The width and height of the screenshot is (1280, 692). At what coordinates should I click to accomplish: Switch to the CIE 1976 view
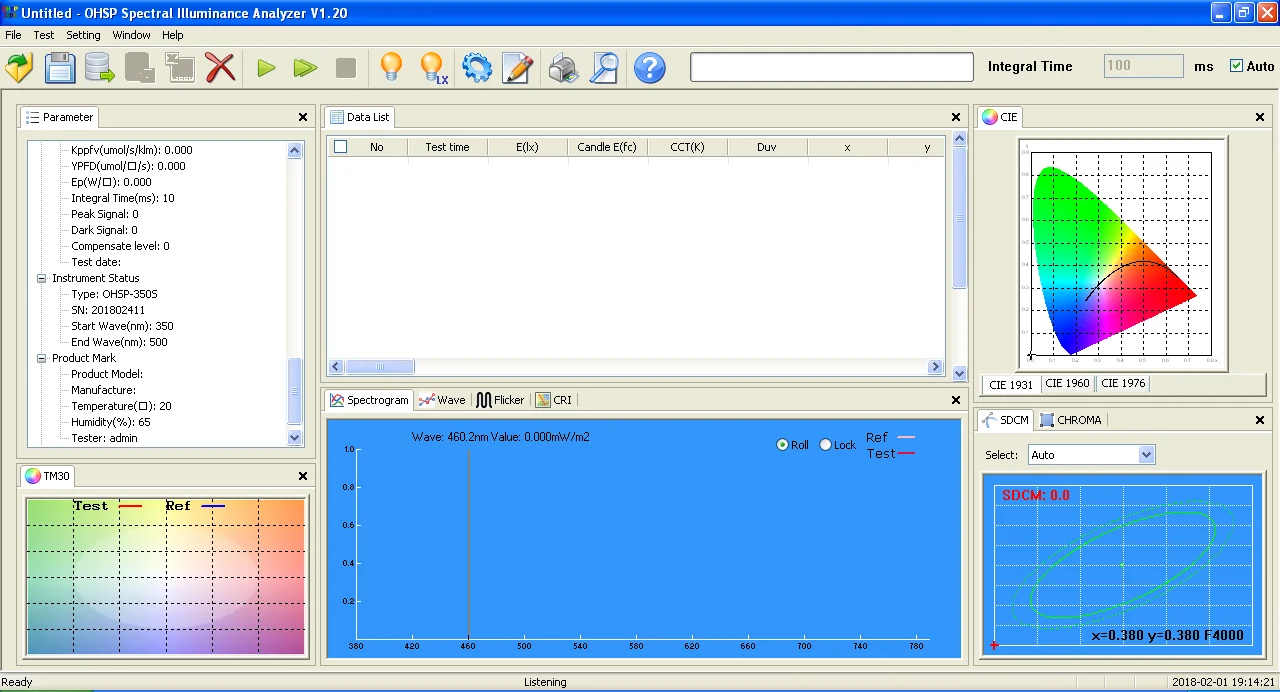(x=1122, y=384)
